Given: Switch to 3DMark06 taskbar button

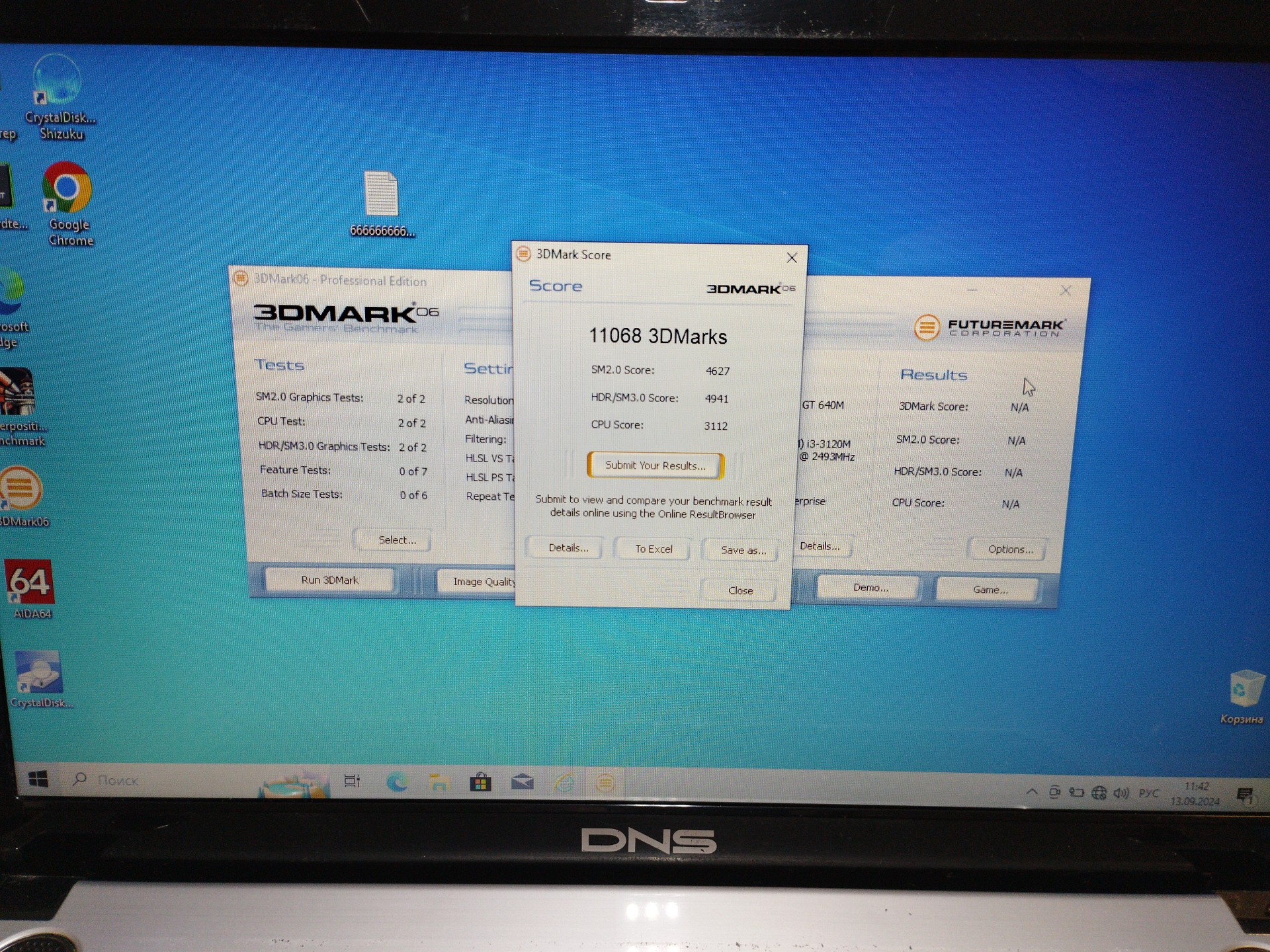Looking at the screenshot, I should pos(605,783).
